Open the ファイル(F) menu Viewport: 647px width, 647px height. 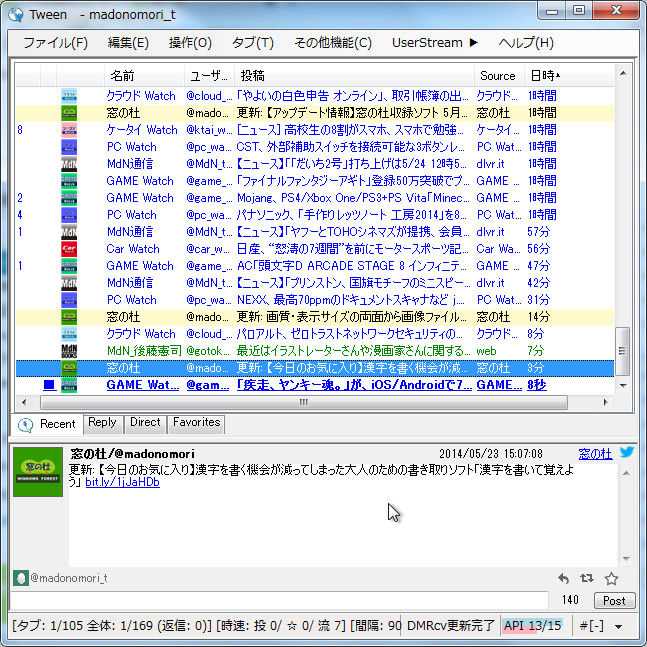[56, 43]
